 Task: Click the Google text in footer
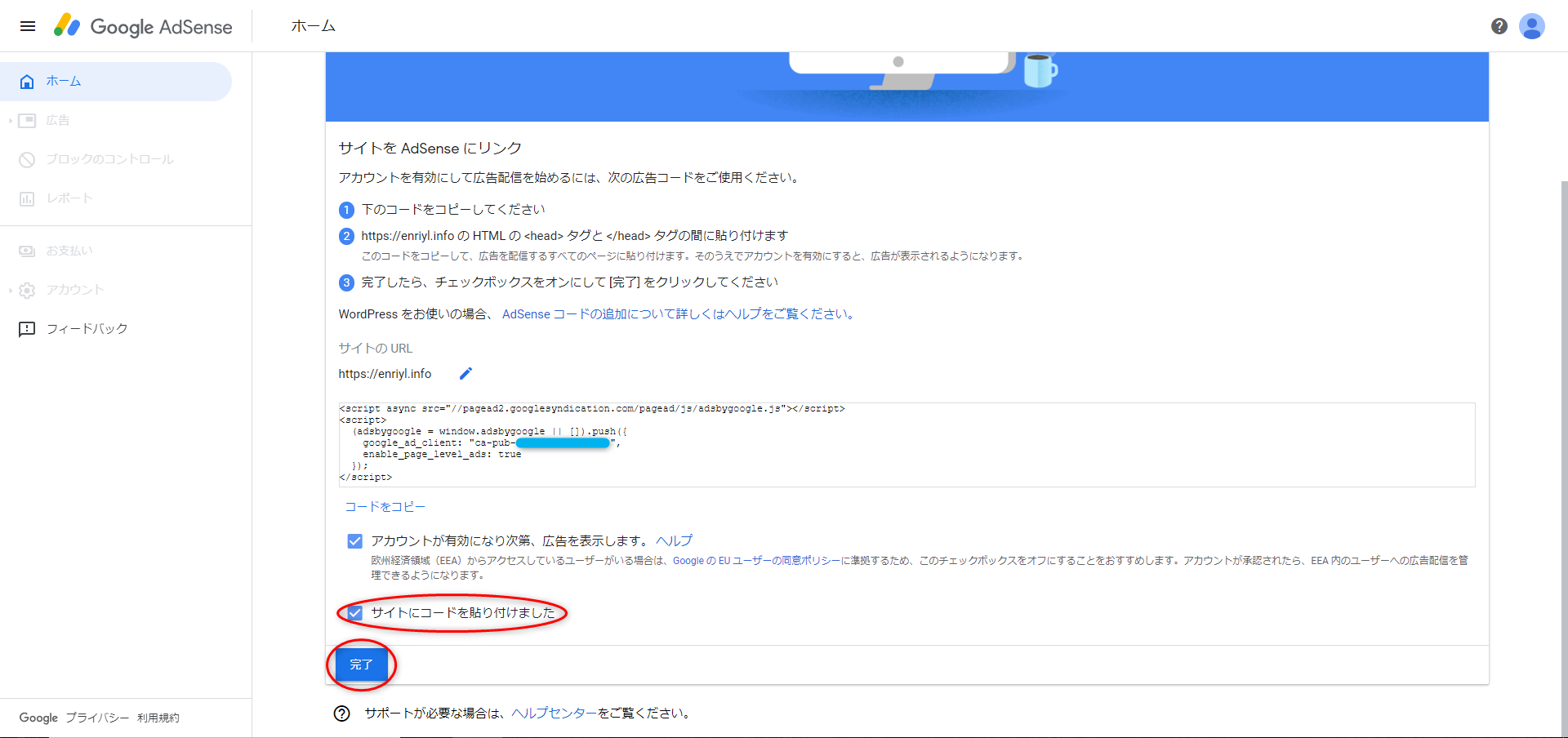click(x=38, y=718)
